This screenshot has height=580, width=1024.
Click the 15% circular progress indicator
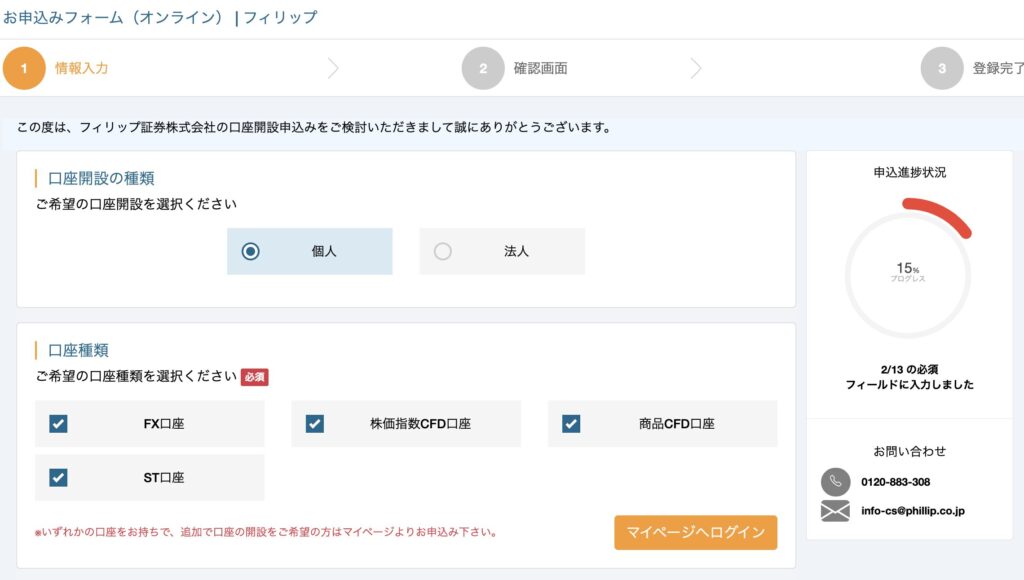point(908,272)
